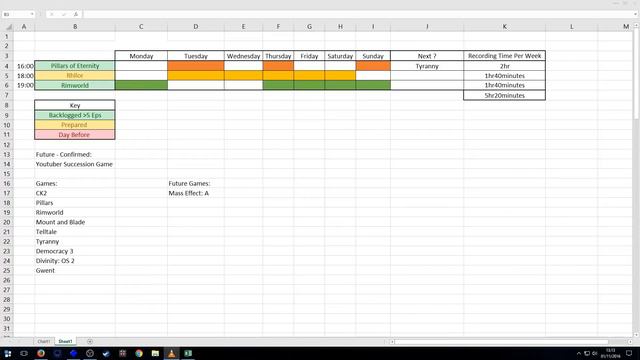640x360 pixels.
Task: Open the Action Center notifications icon
Action: pyautogui.click(x=629, y=353)
